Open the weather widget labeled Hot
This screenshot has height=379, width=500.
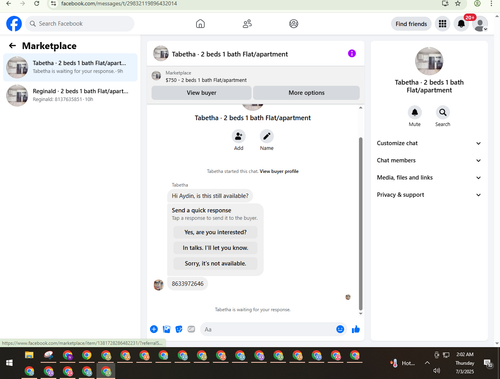[x=403, y=363]
